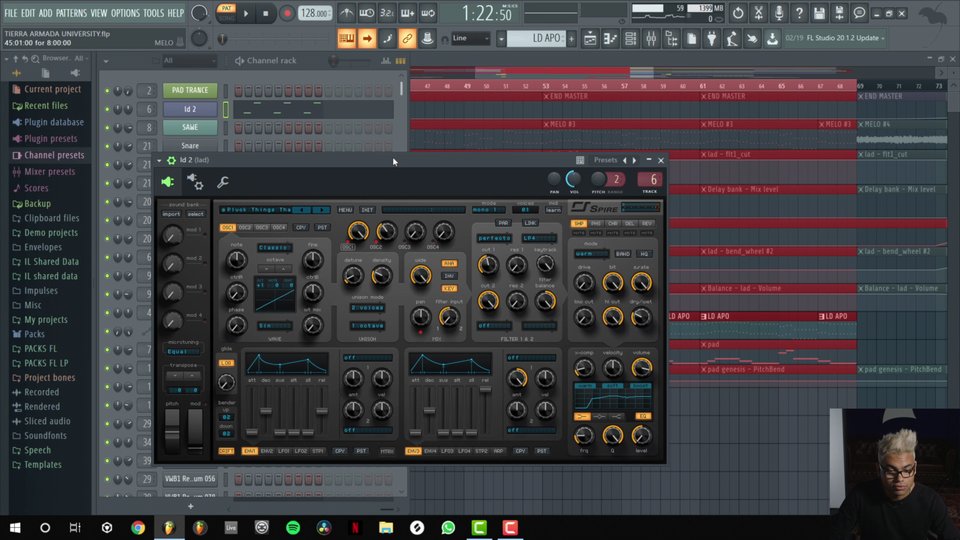Open the channel rack All filter dropdown
Viewport: 960px width, 540px height.
(x=189, y=61)
